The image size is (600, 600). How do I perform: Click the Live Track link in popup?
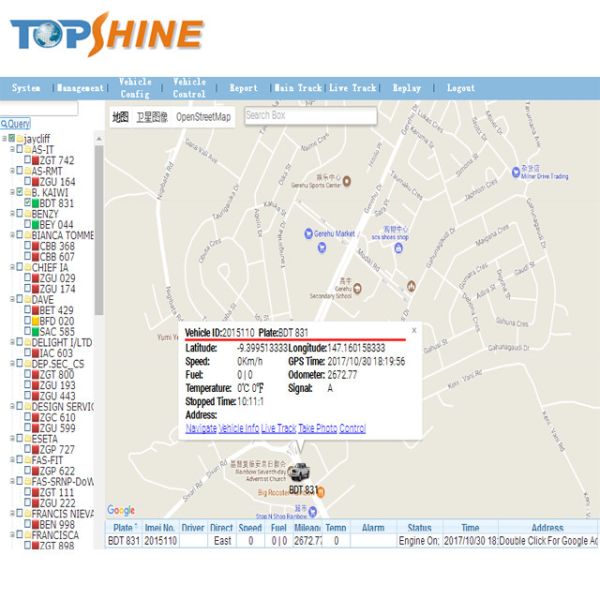pos(279,428)
